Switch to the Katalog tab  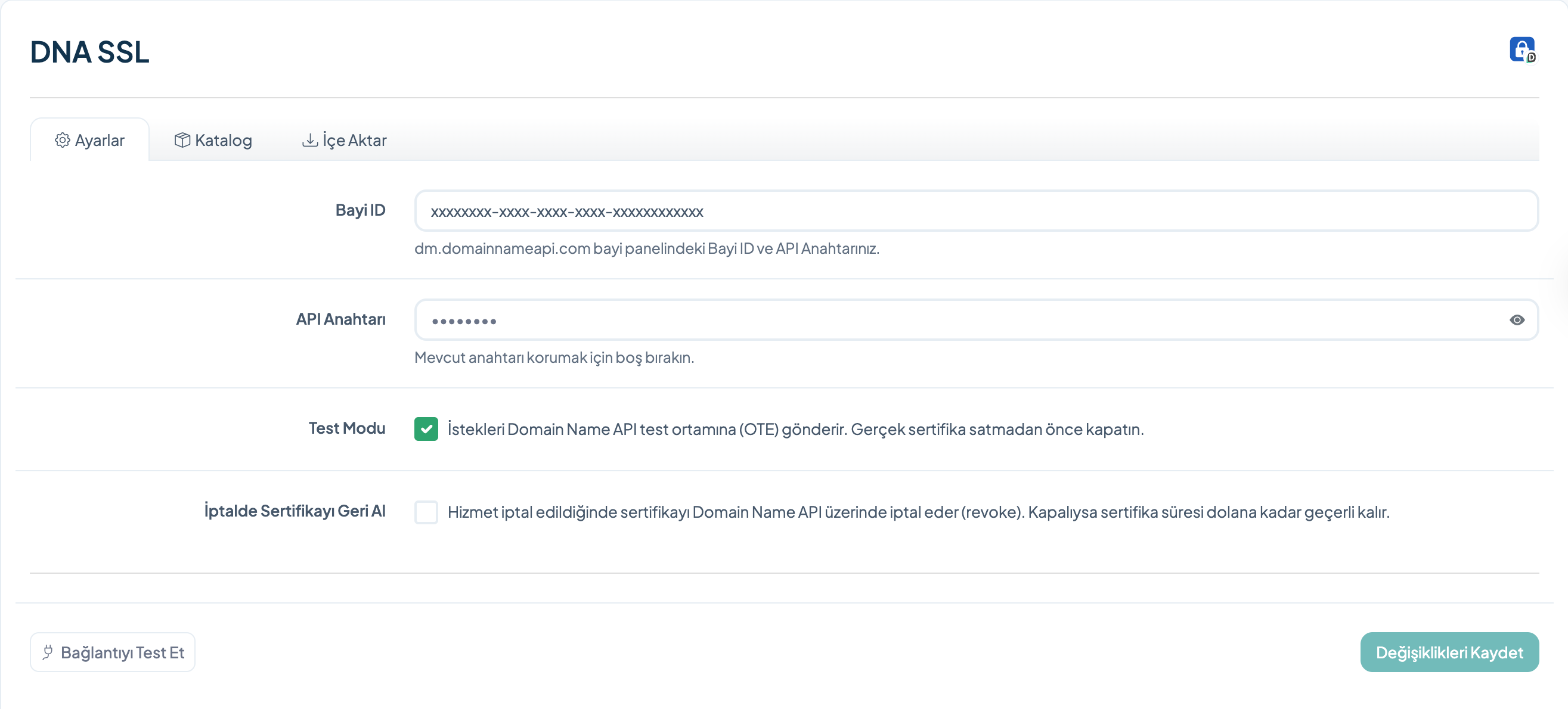(213, 140)
